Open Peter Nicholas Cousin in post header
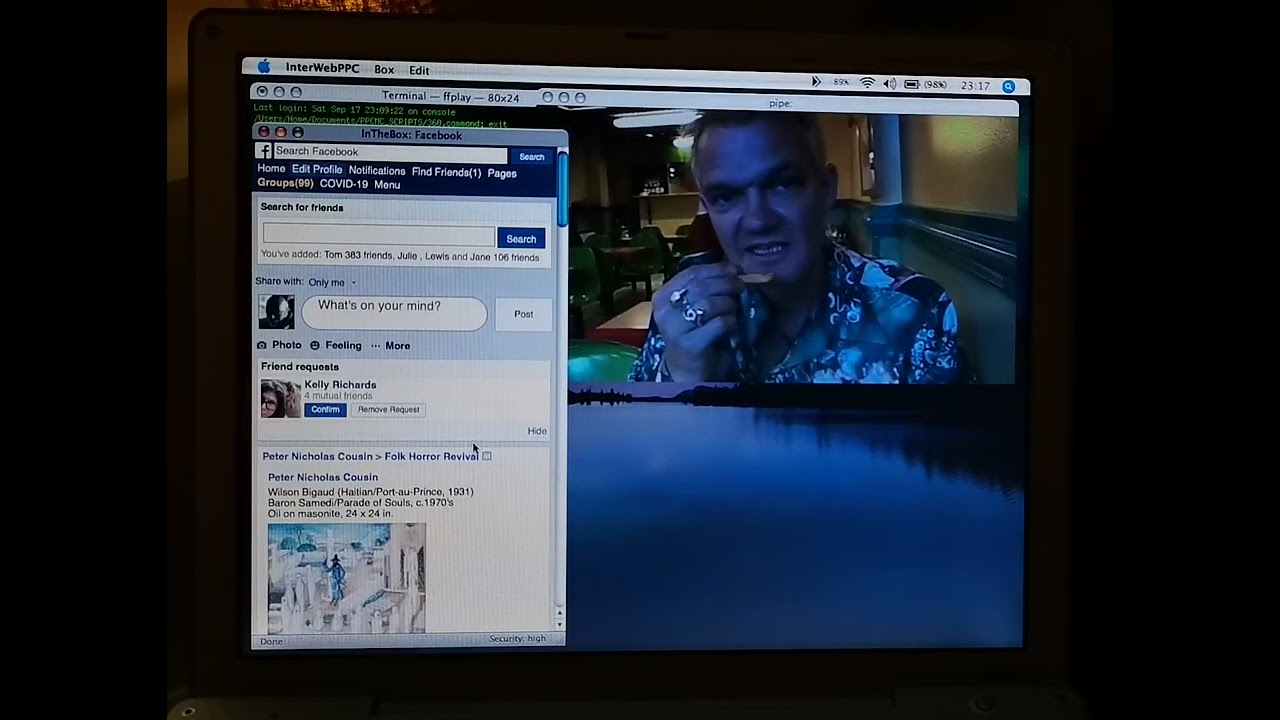The image size is (1280, 720). pos(317,456)
